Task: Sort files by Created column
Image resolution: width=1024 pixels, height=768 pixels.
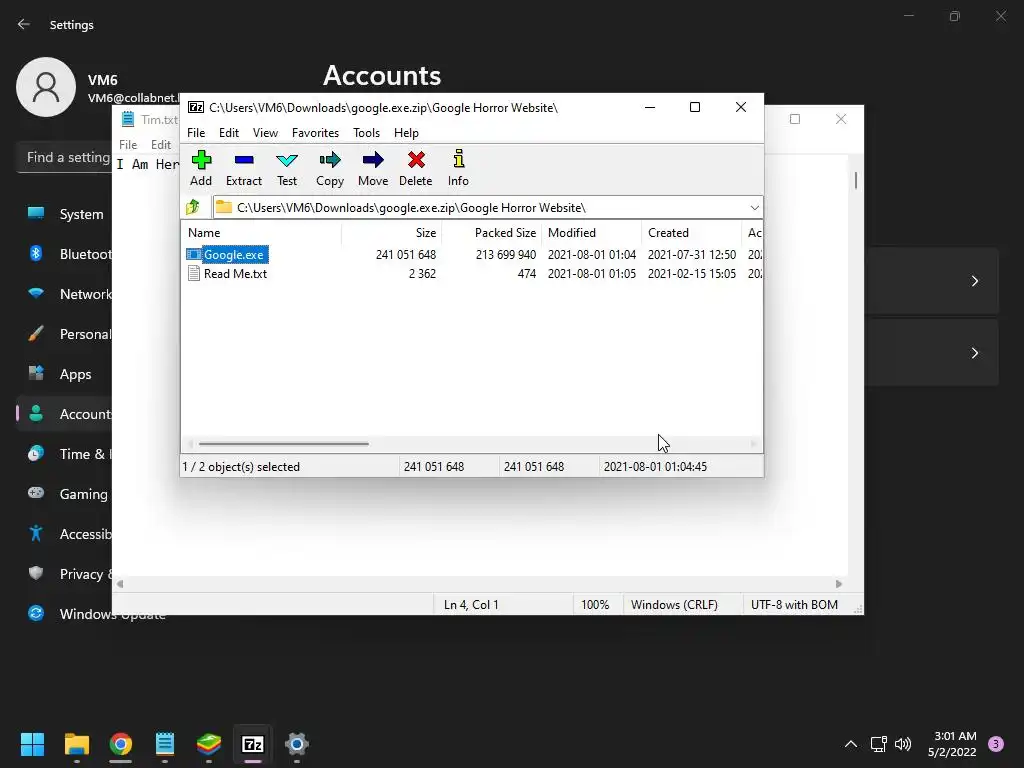Action: (x=692, y=232)
